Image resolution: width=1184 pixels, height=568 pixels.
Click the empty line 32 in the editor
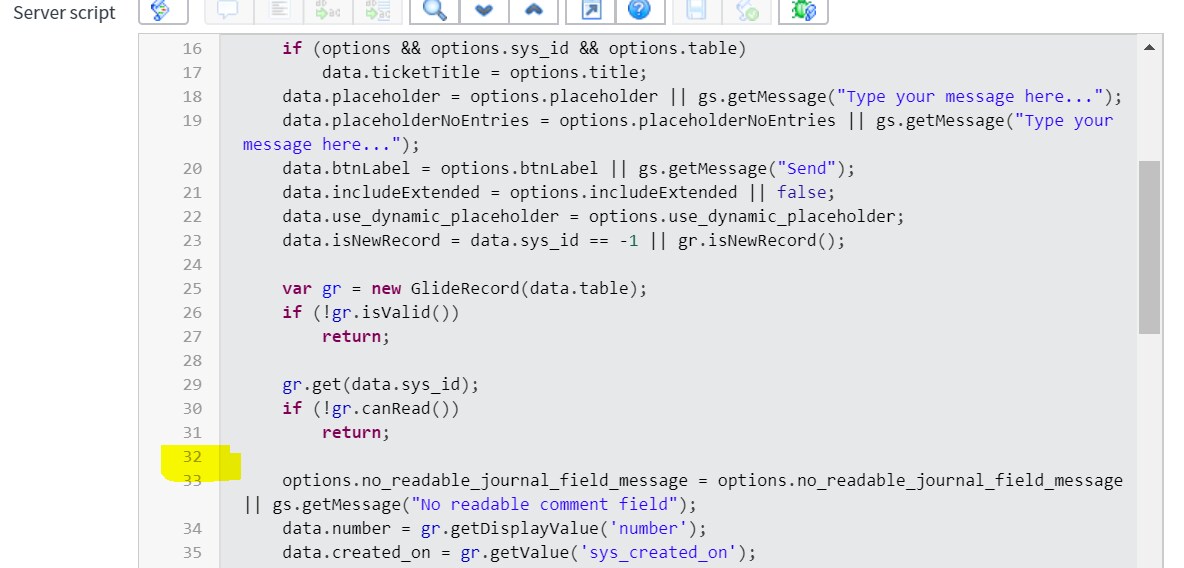point(680,456)
